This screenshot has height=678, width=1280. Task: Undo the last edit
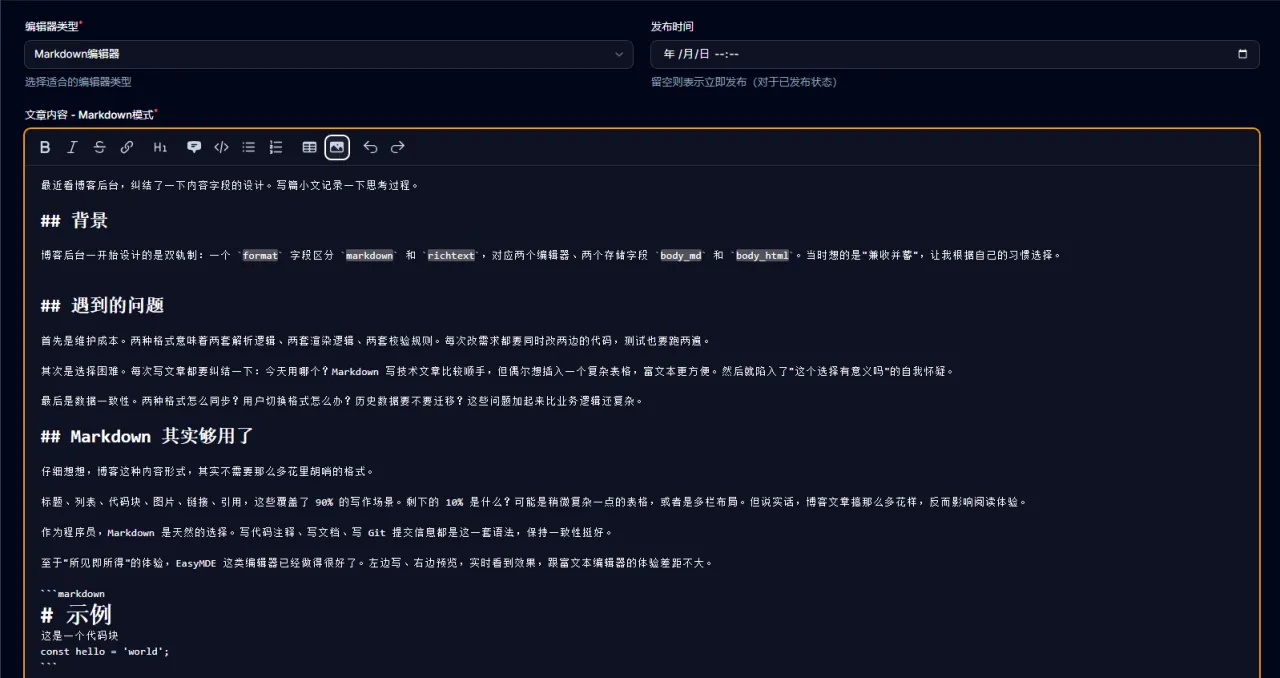click(370, 147)
